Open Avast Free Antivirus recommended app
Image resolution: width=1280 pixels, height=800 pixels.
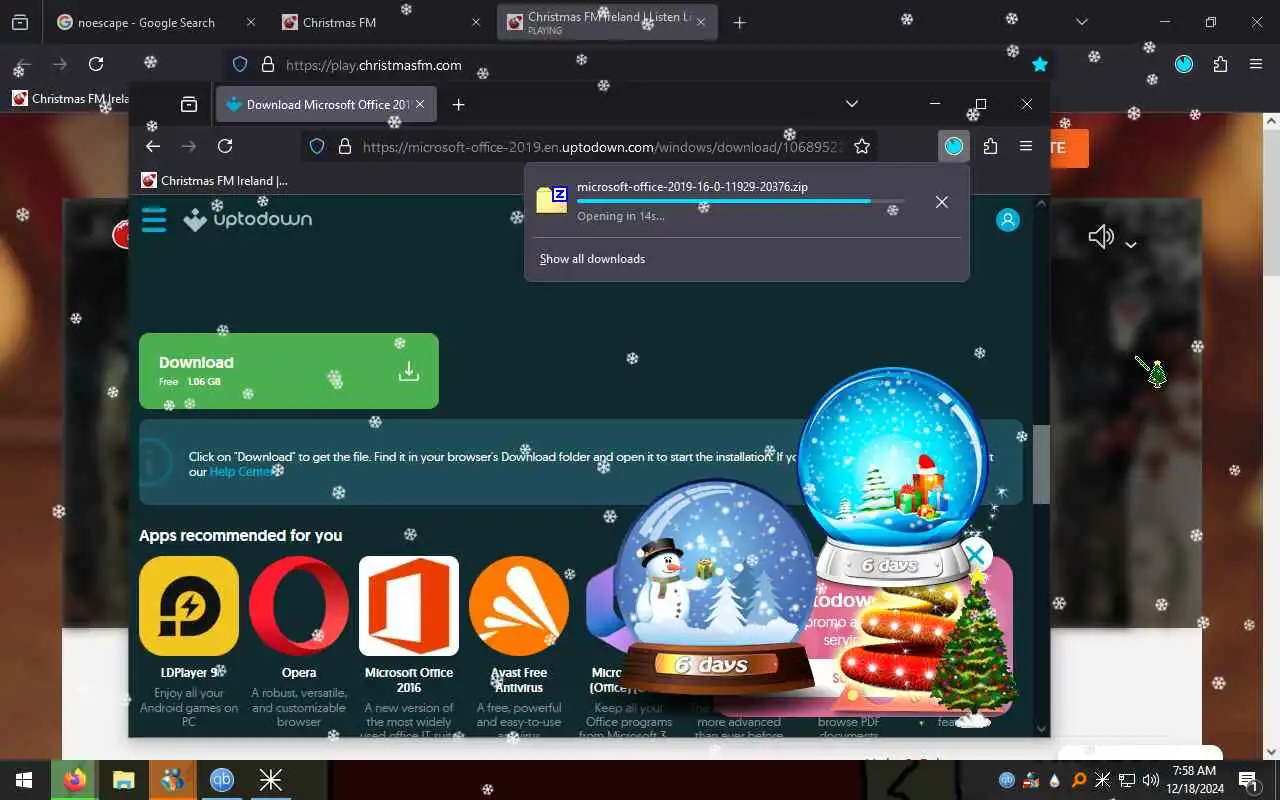pyautogui.click(x=519, y=606)
